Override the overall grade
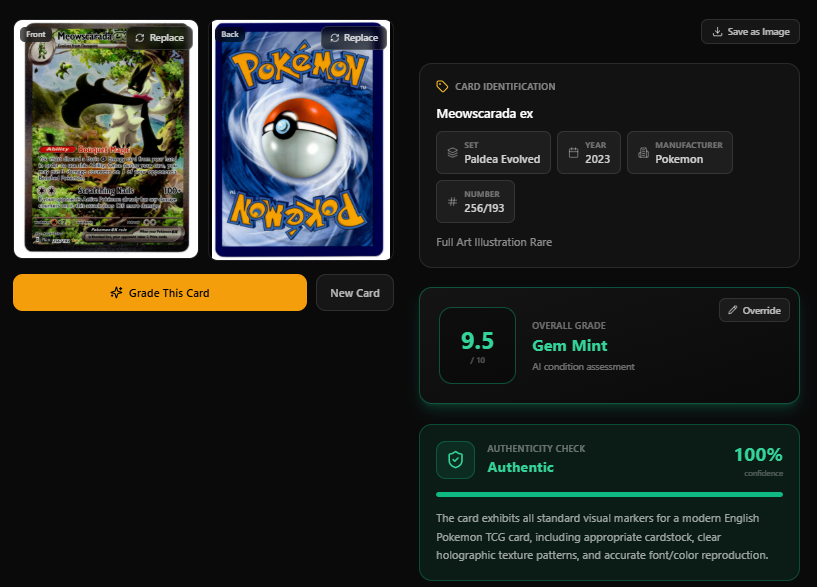The height and width of the screenshot is (587, 817). coord(754,310)
